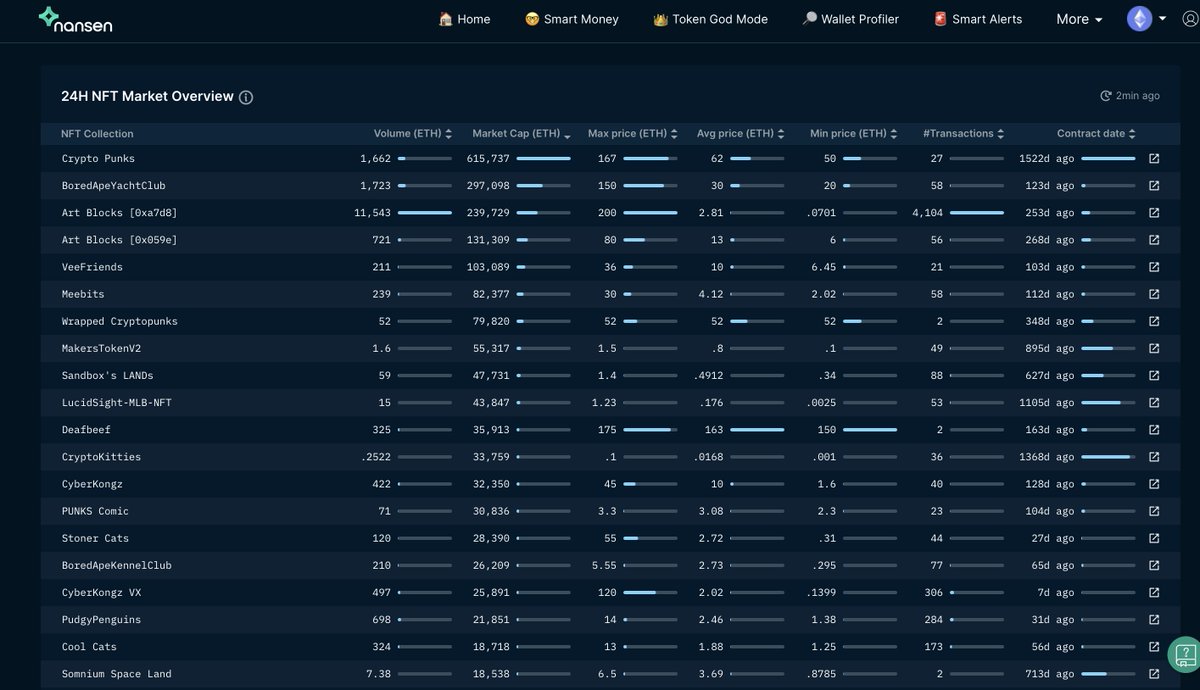This screenshot has height=690, width=1200.
Task: Click the Art Blocks [0xa7d8] volume bar
Action: (x=424, y=213)
